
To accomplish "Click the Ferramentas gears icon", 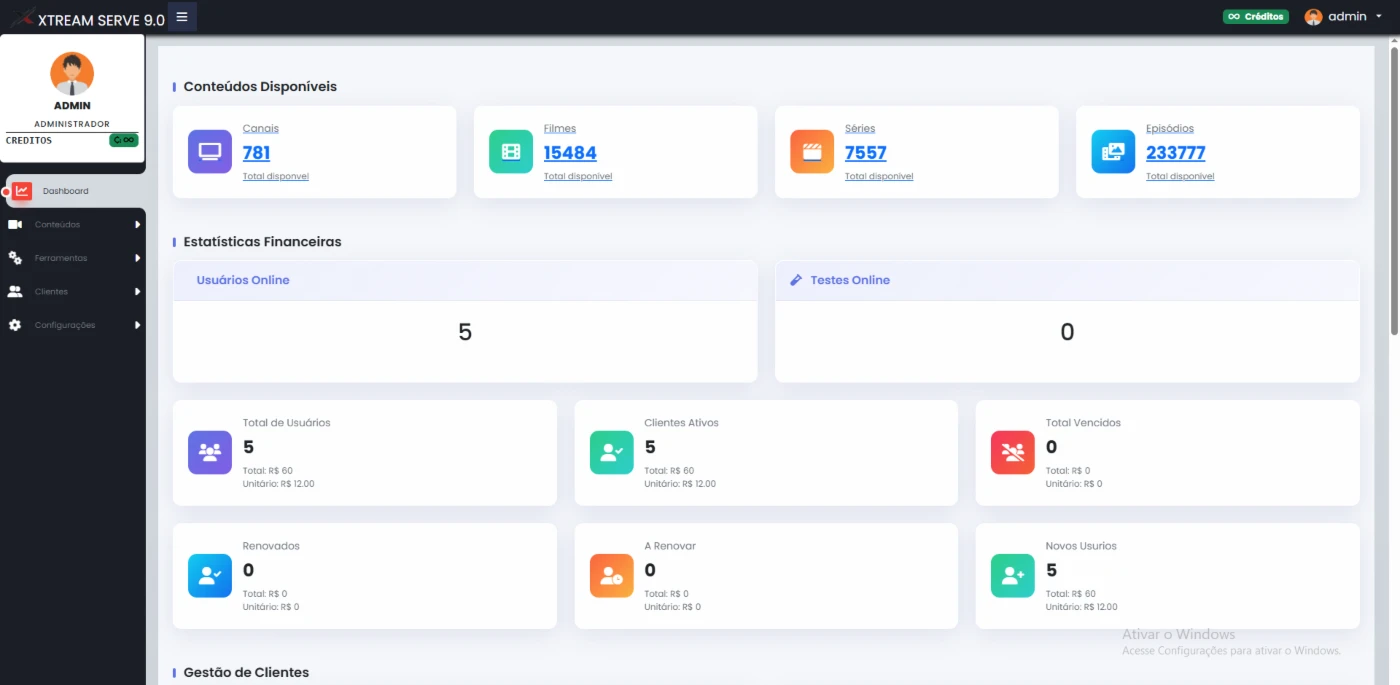I will pos(15,258).
